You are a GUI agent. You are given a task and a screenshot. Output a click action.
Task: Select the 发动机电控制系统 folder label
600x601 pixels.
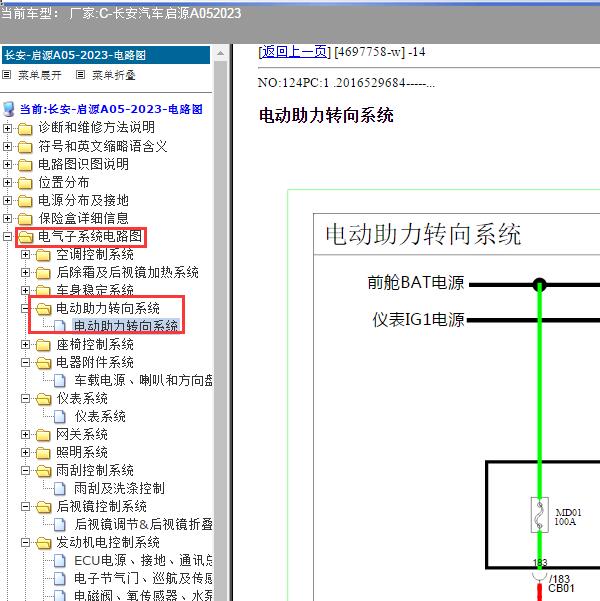[x=108, y=542]
